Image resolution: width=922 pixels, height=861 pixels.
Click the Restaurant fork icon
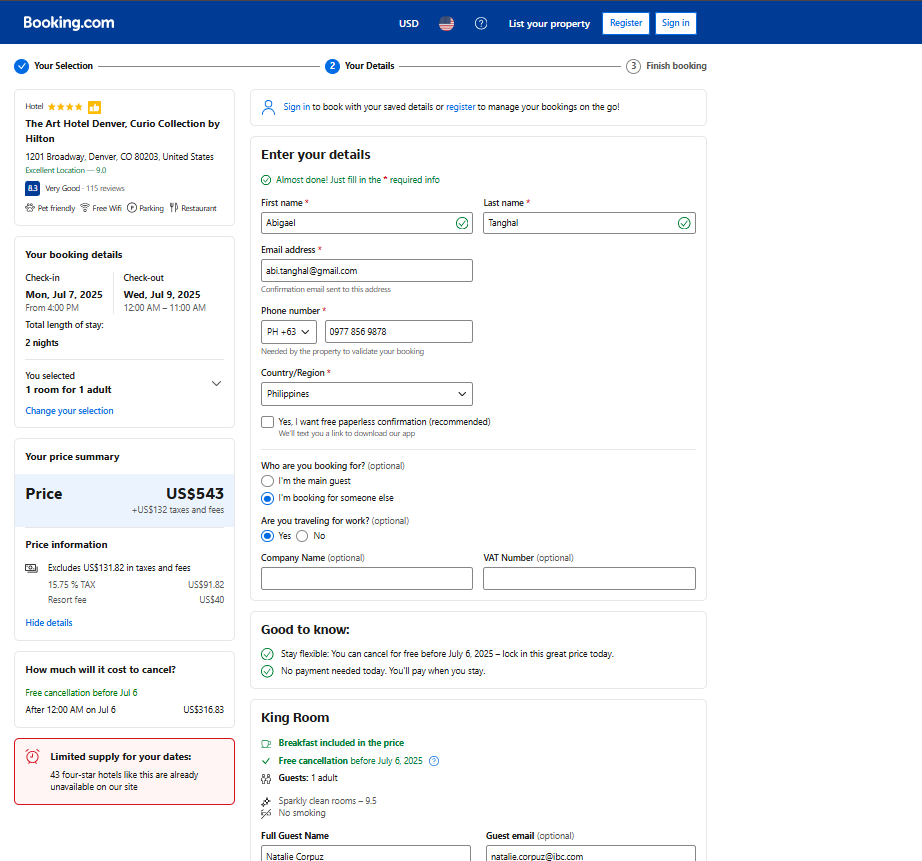tap(173, 208)
